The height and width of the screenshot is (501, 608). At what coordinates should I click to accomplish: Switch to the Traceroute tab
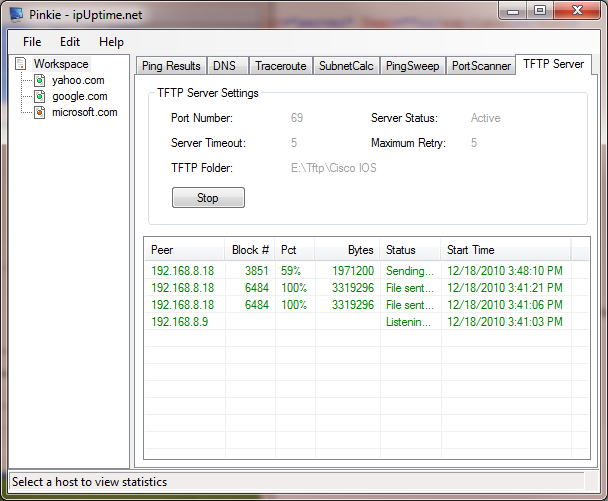tap(281, 66)
